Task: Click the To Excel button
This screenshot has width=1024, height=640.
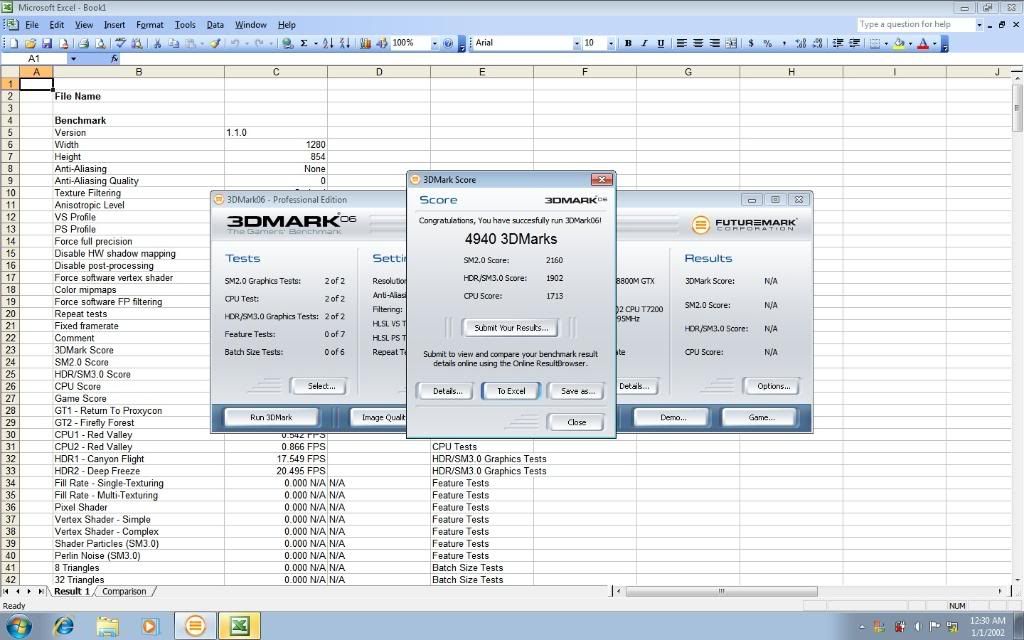Action: tap(511, 391)
